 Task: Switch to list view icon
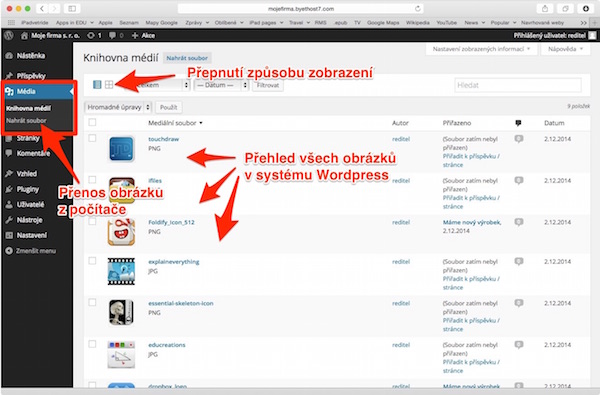coord(97,85)
